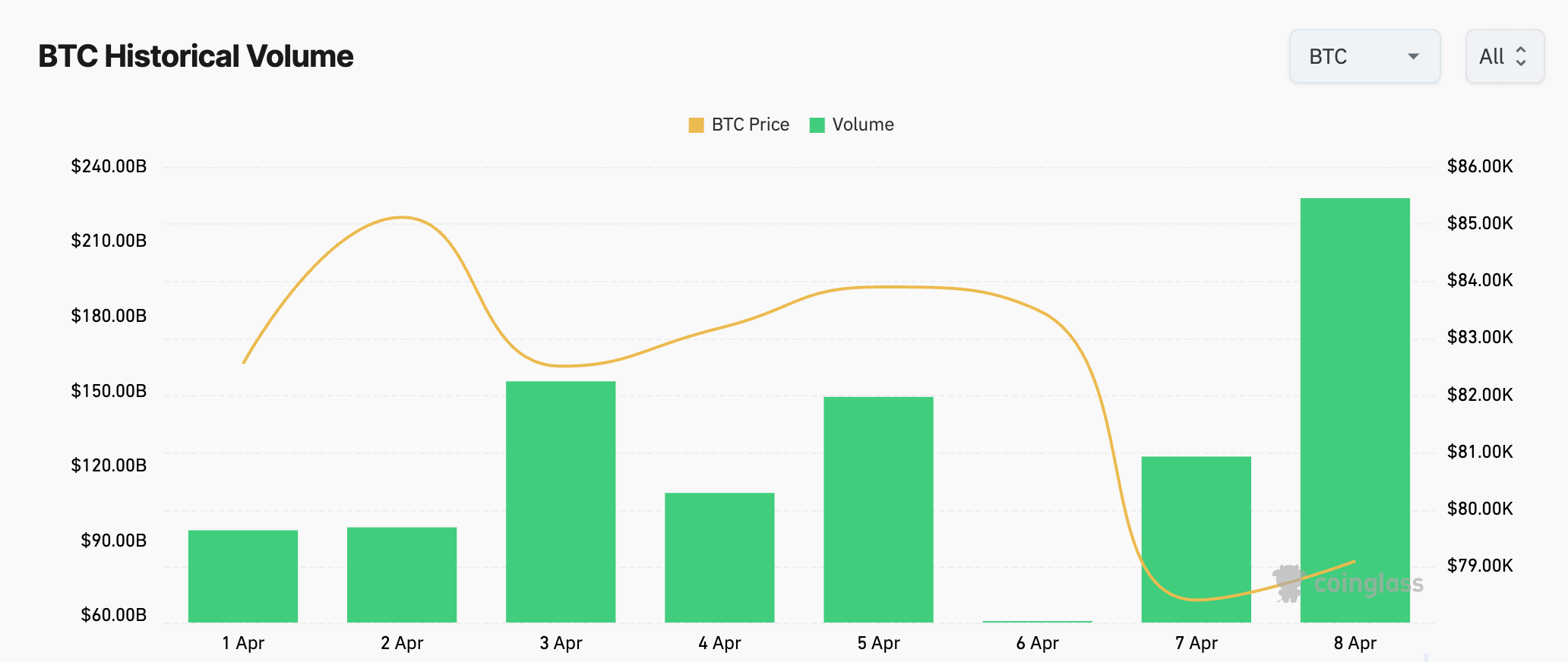Click the dropdown arrow beside BTC
1568x662 pixels.
(1413, 55)
